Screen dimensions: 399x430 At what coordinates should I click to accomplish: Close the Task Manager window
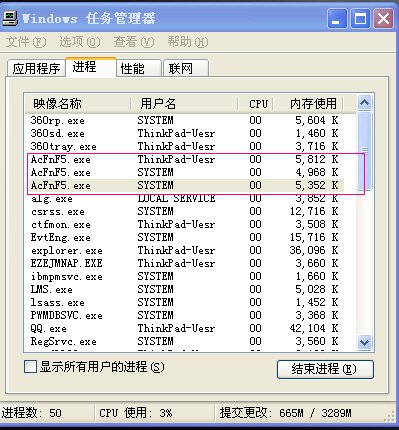(383, 18)
